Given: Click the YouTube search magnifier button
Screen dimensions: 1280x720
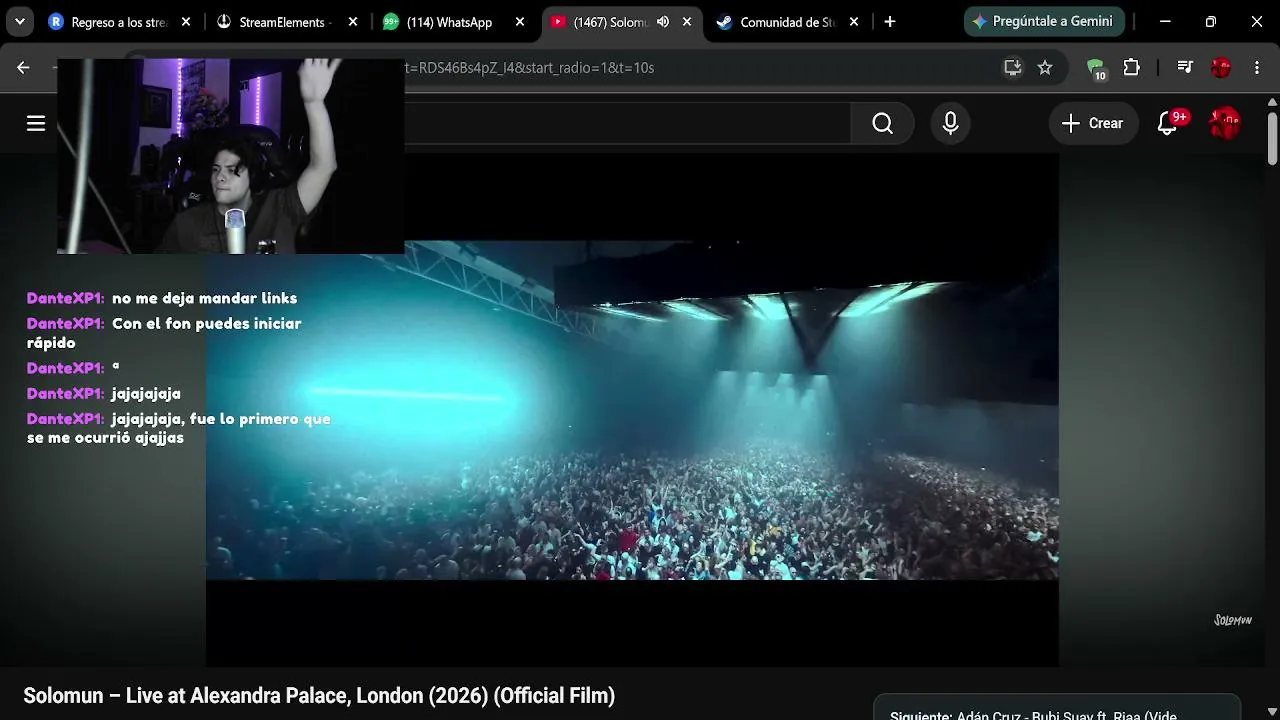Looking at the screenshot, I should tap(882, 123).
